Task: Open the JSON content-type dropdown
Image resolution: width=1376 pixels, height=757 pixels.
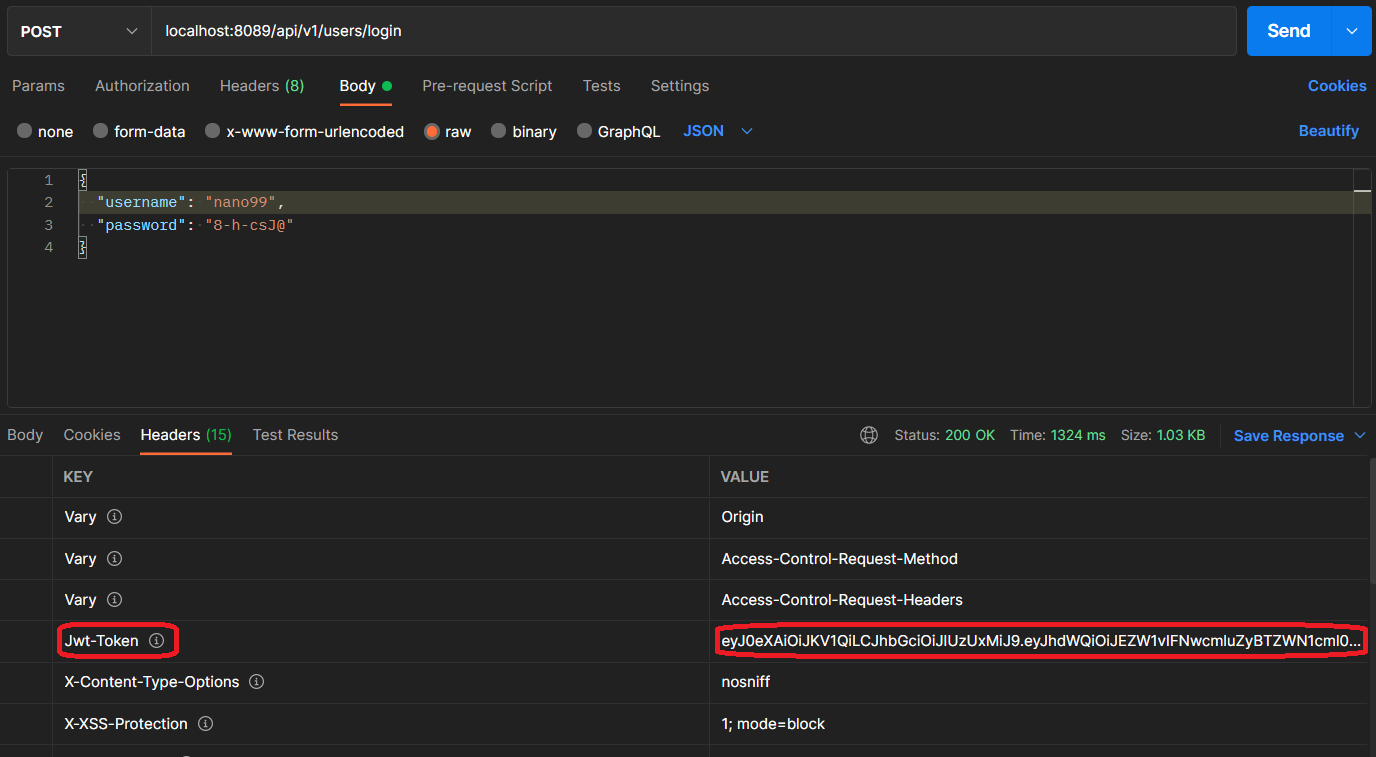Action: click(716, 131)
